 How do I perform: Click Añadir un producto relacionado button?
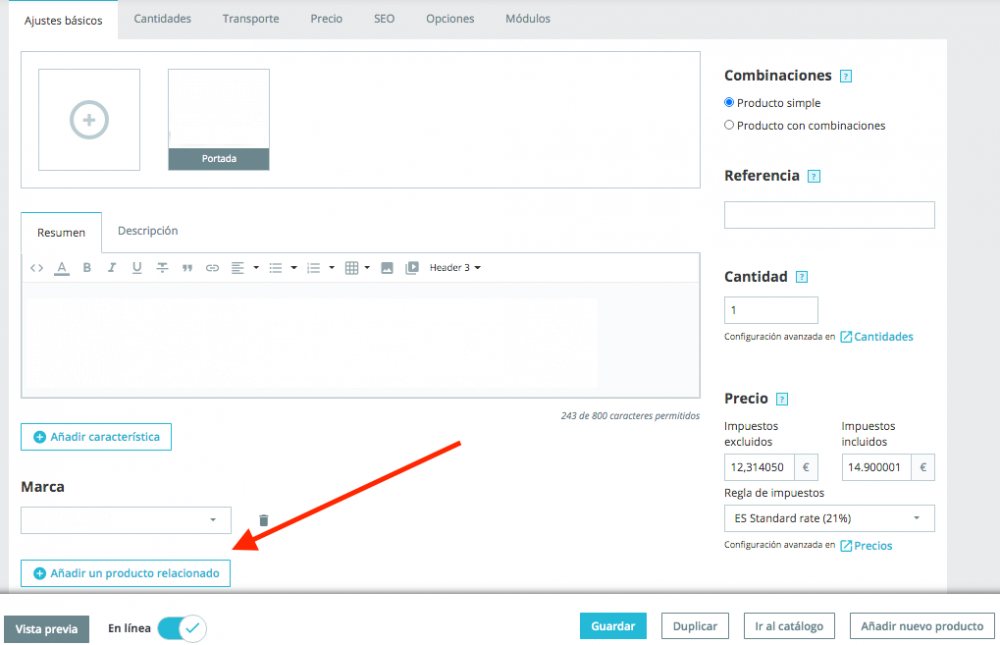click(x=126, y=573)
